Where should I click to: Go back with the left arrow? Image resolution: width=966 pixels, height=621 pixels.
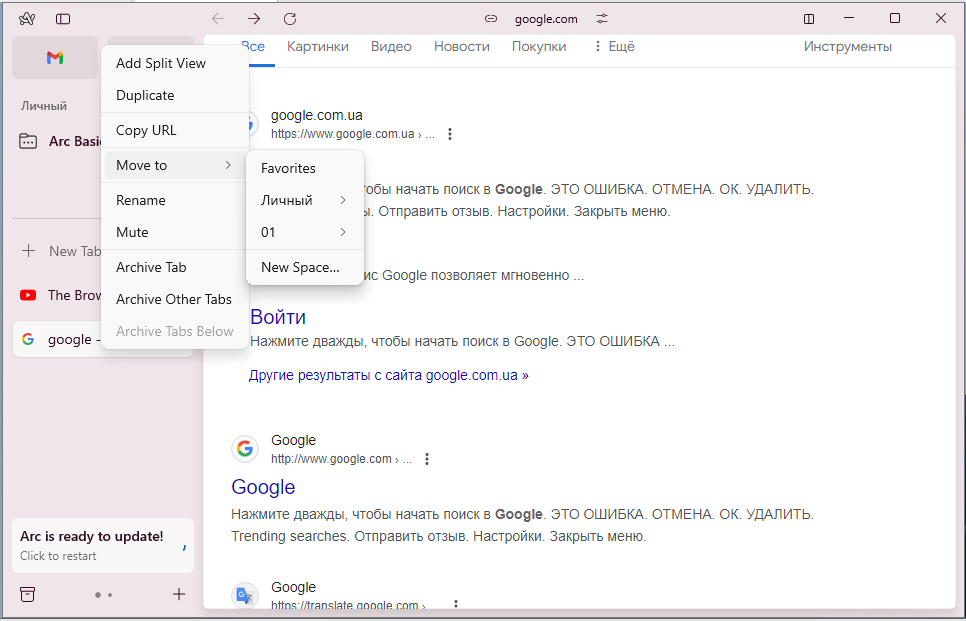point(218,19)
